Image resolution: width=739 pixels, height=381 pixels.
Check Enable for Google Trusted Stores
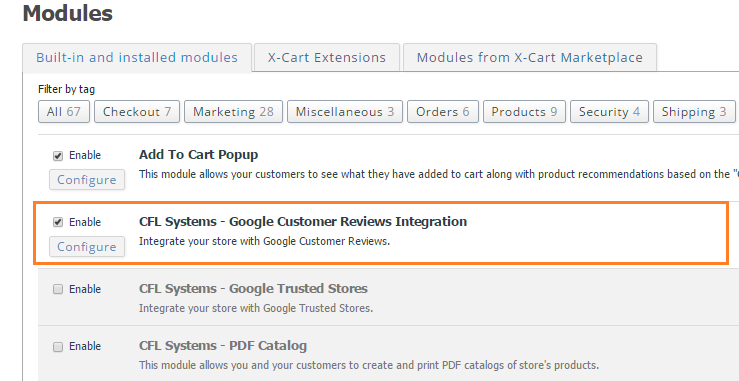point(58,289)
